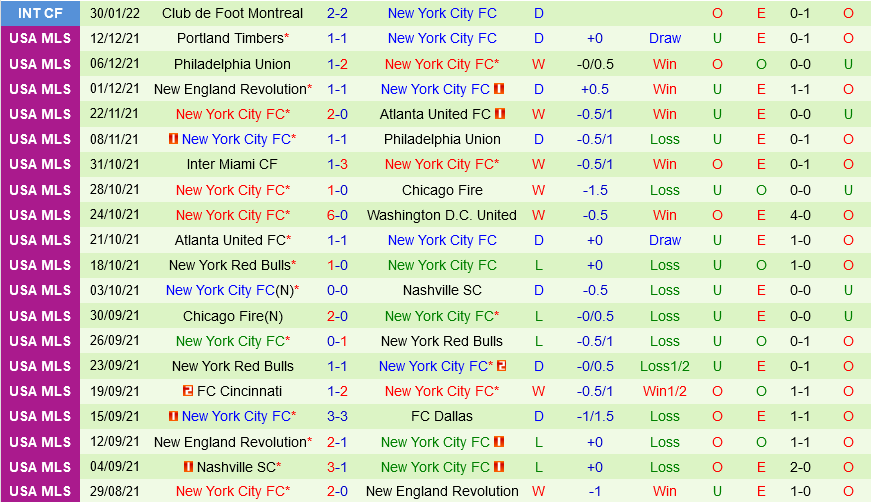This screenshot has height=502, width=871.
Task: Click red card icon in the 12/09/21 row
Action: [499, 442]
